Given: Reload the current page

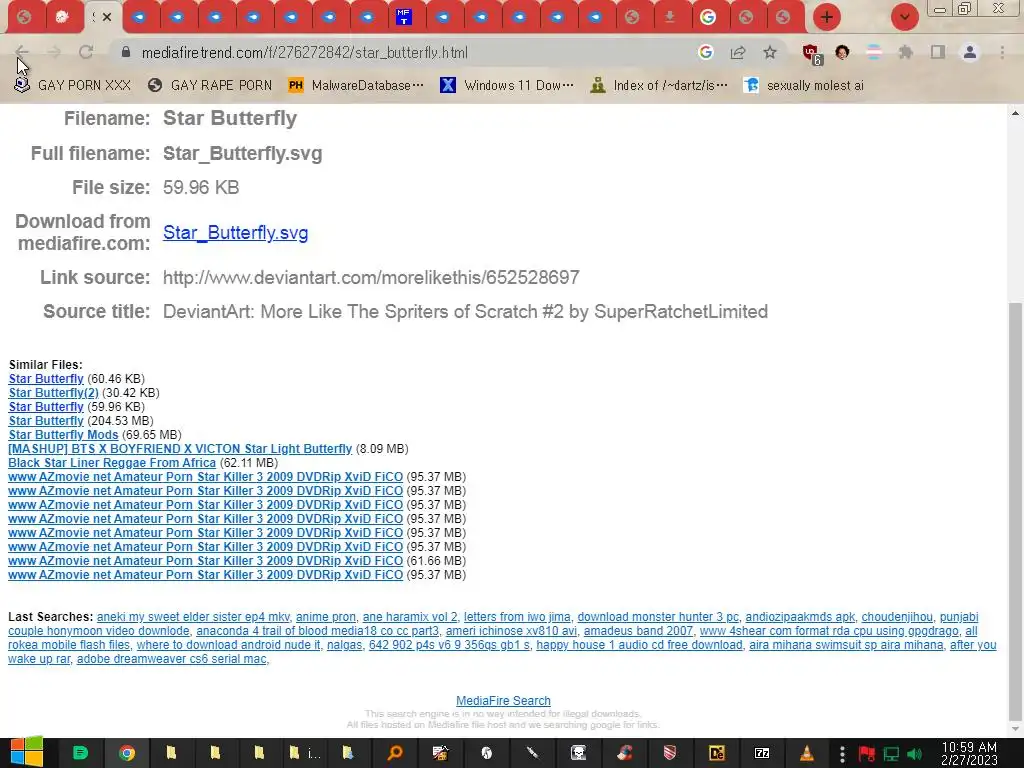Looking at the screenshot, I should point(86,52).
